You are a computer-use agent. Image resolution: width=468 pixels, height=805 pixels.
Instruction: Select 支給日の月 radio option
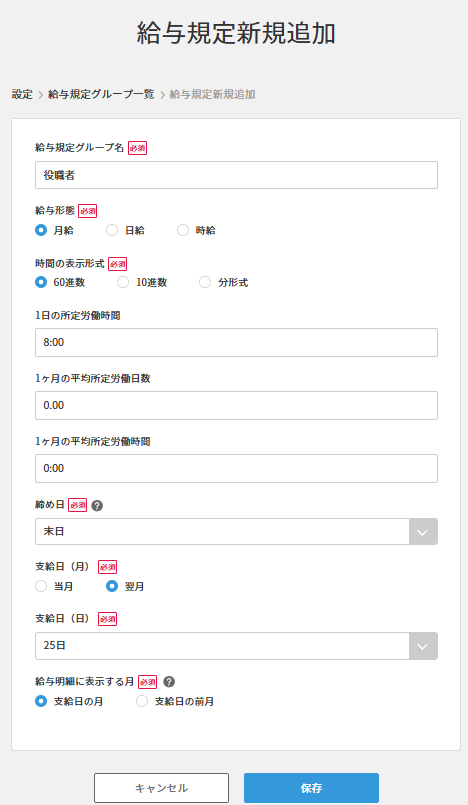pos(41,701)
